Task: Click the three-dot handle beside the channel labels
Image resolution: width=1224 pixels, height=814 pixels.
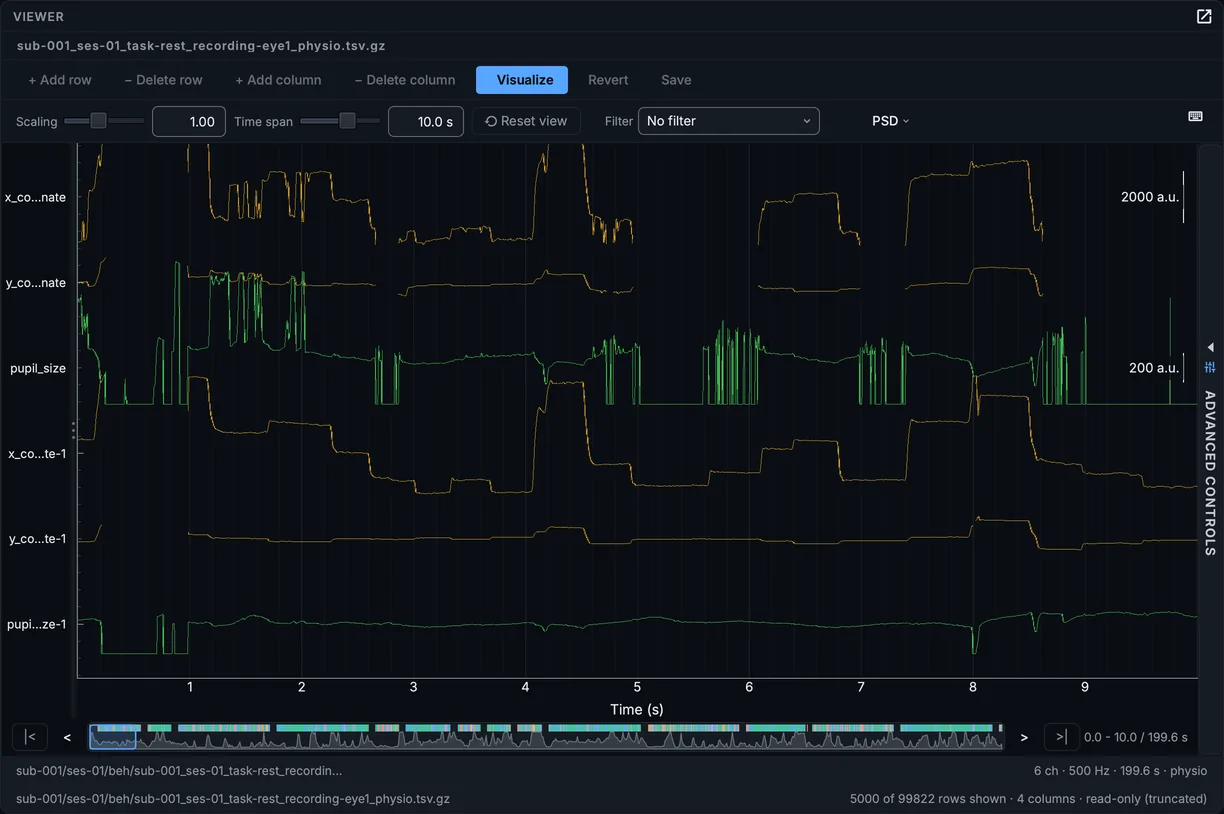Action: [x=73, y=431]
